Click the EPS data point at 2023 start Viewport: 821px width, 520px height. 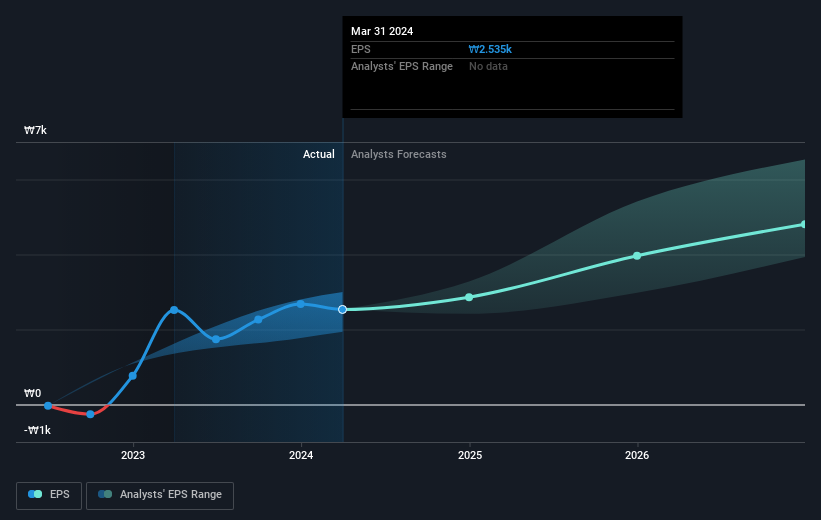point(133,375)
